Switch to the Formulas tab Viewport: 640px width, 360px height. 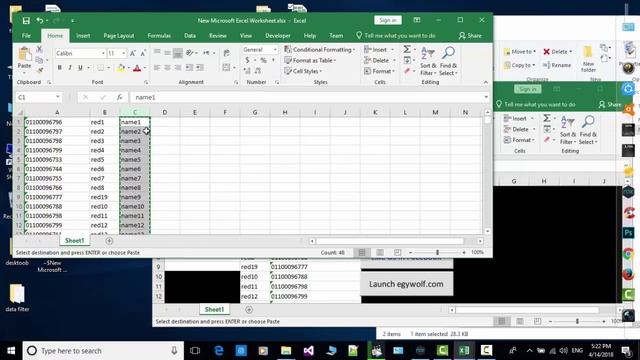pos(159,36)
